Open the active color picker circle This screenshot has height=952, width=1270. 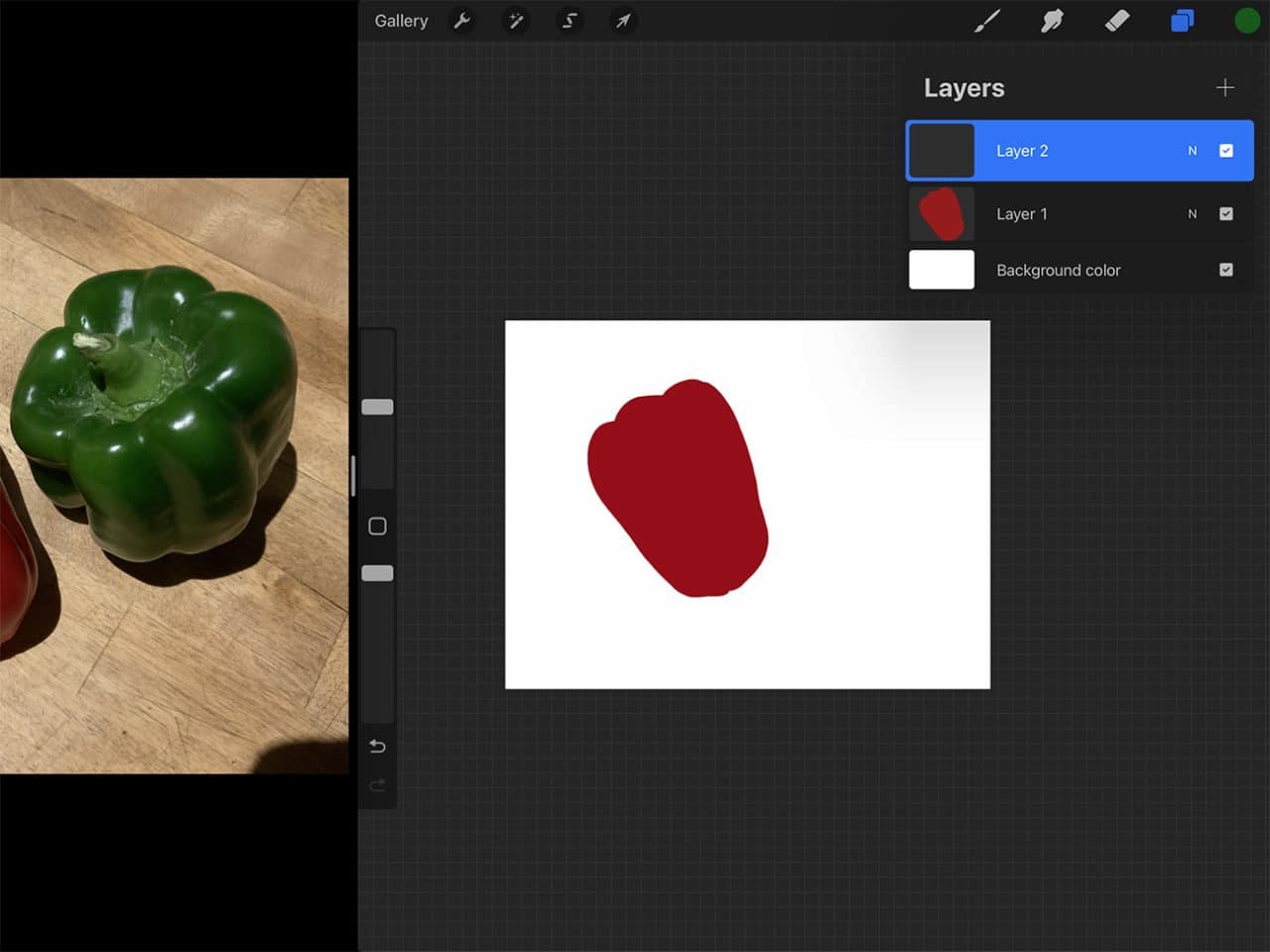tap(1246, 19)
